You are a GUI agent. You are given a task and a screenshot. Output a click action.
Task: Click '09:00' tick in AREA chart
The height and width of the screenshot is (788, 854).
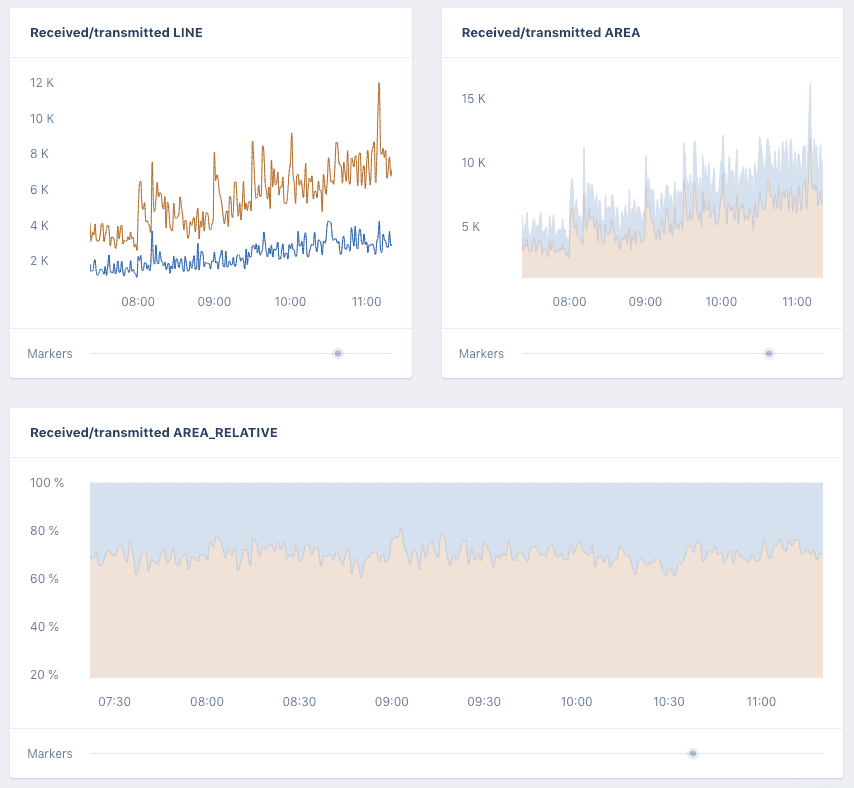click(x=645, y=302)
